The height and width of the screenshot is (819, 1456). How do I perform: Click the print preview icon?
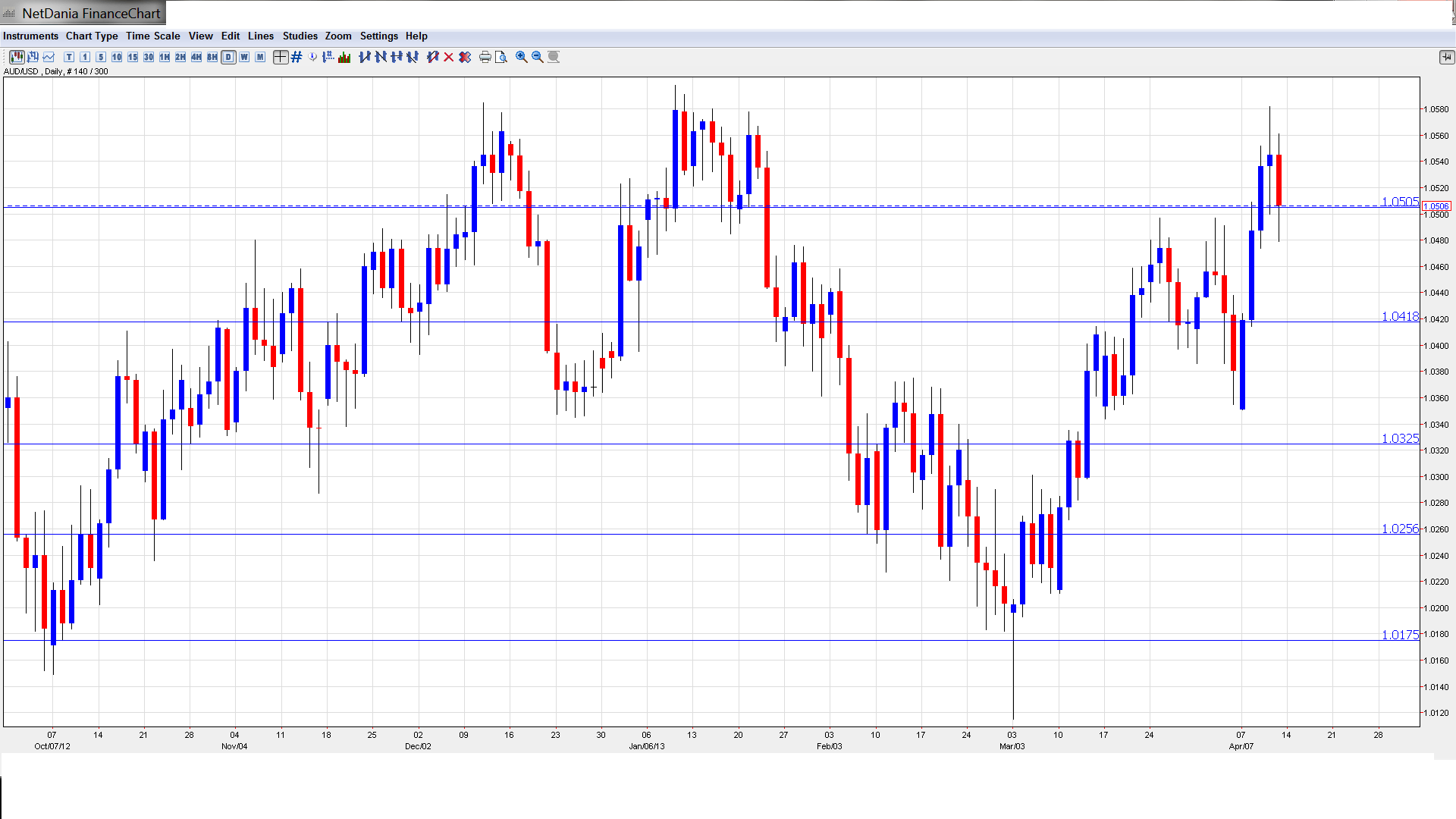pos(501,57)
